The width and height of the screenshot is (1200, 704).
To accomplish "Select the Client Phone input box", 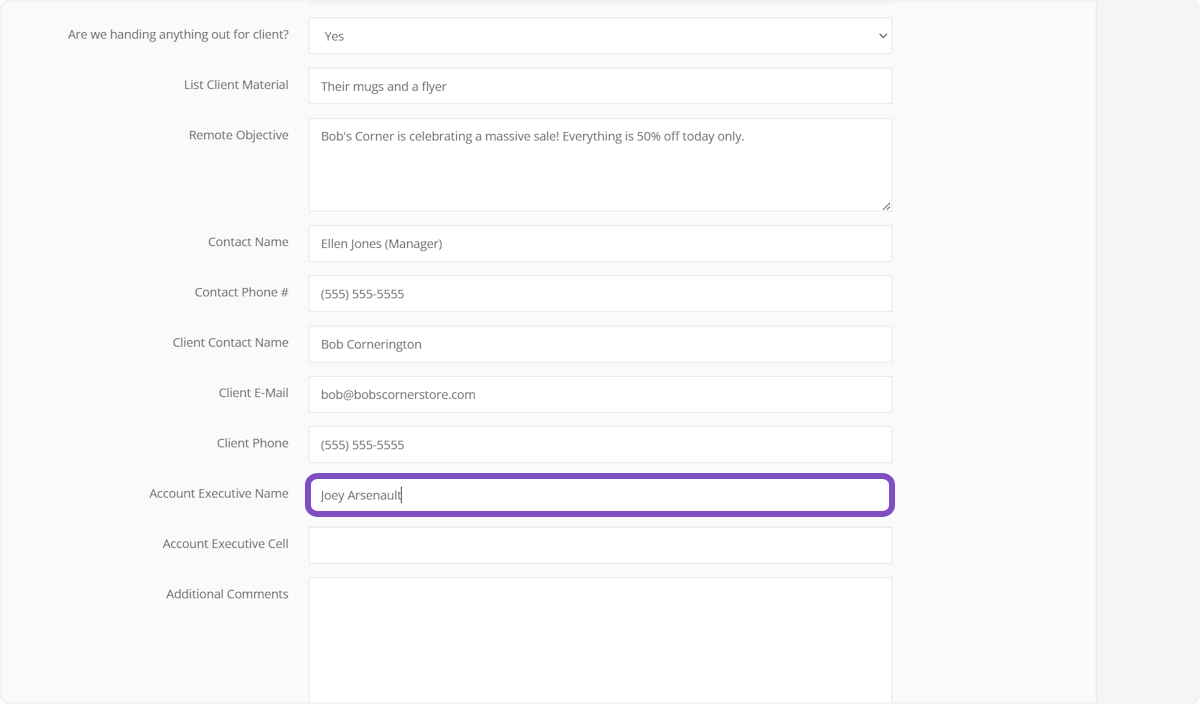I will coord(599,444).
